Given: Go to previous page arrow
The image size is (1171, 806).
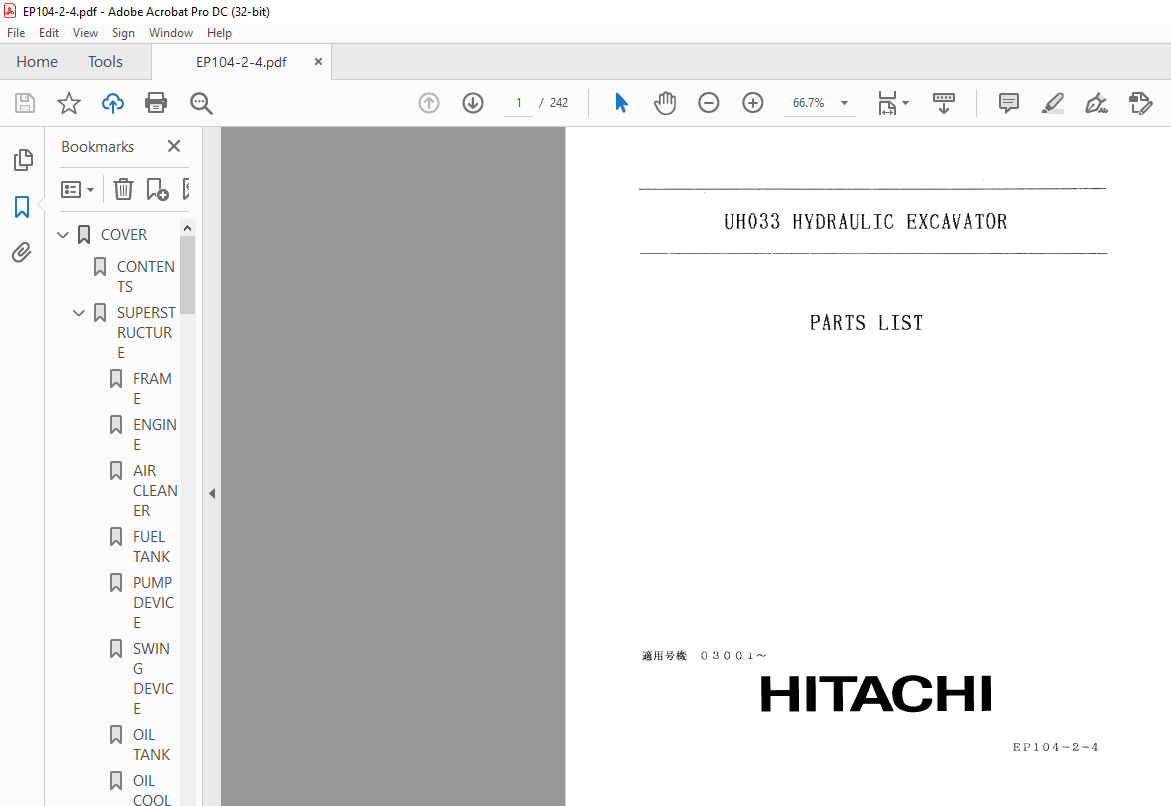Looking at the screenshot, I should pos(429,103).
